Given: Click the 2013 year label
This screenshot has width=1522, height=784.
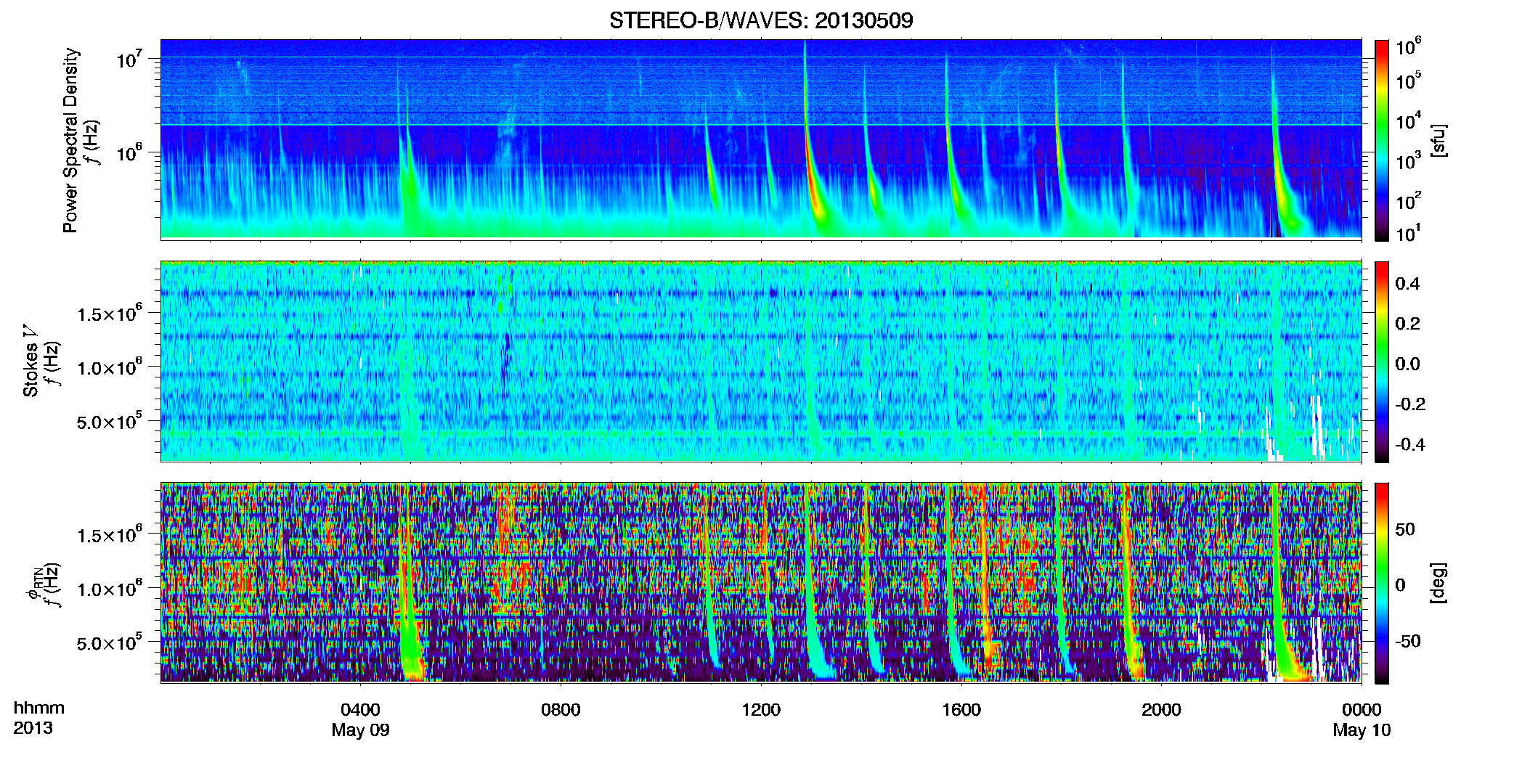Looking at the screenshot, I should tap(33, 728).
